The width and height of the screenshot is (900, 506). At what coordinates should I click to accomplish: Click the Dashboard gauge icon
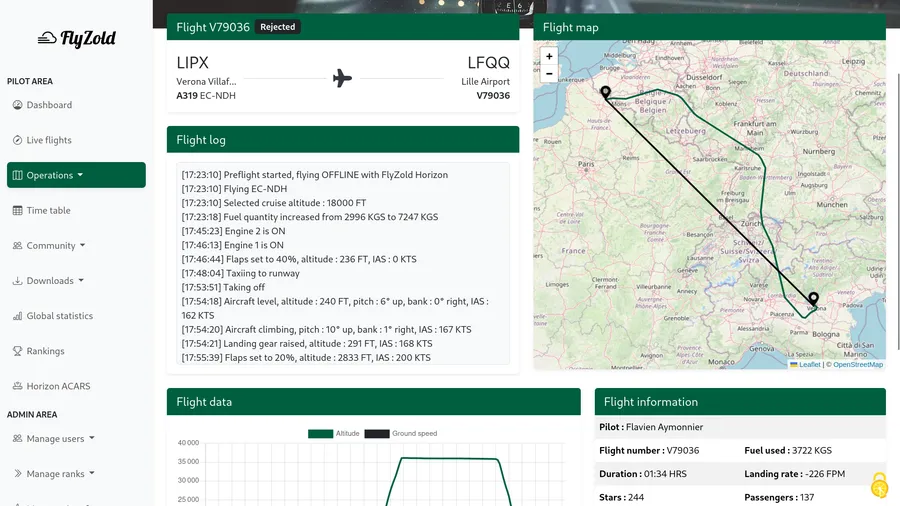(x=18, y=105)
